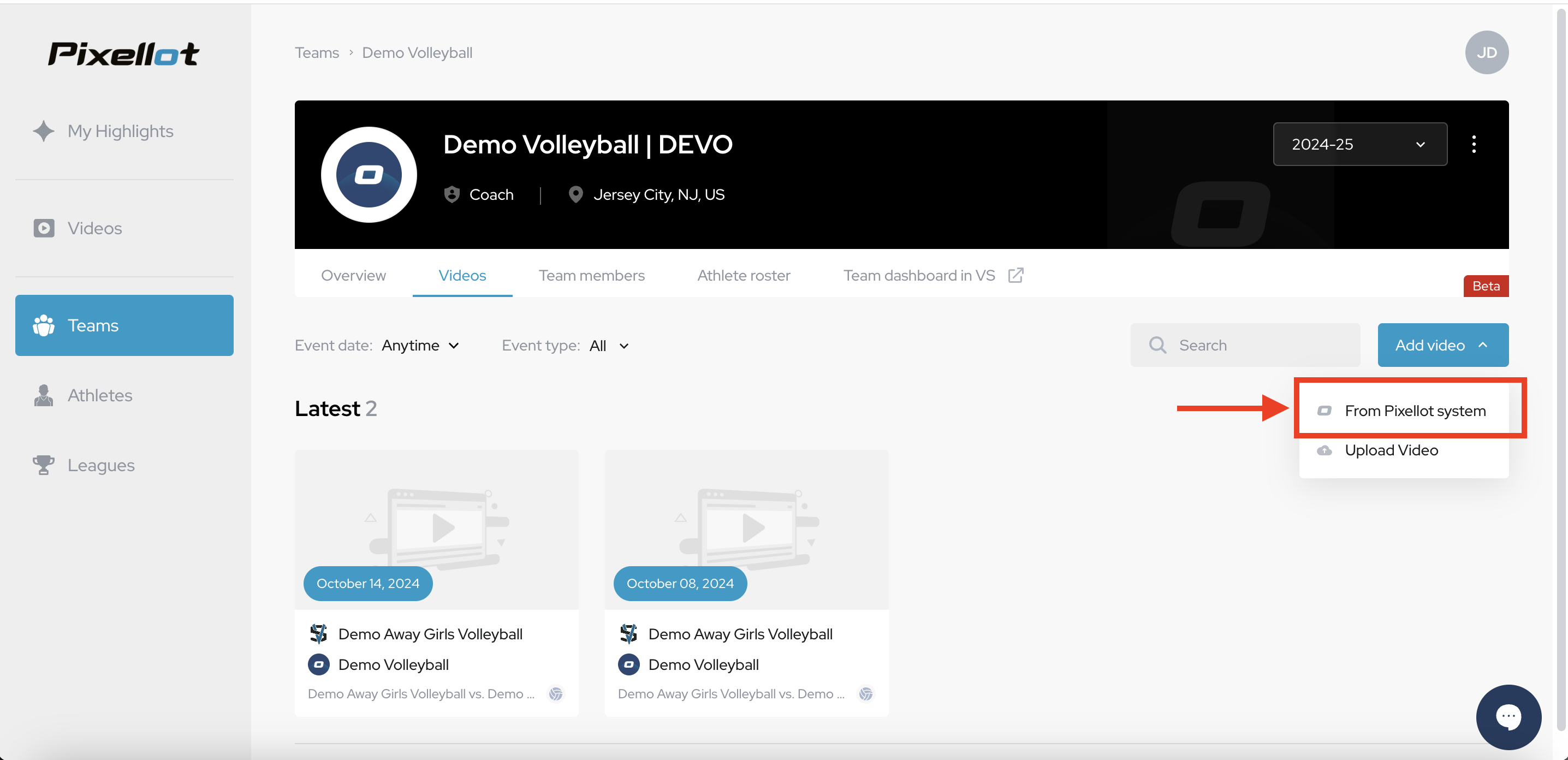1568x760 pixels.
Task: Select Teams in the sidebar
Action: pos(124,325)
